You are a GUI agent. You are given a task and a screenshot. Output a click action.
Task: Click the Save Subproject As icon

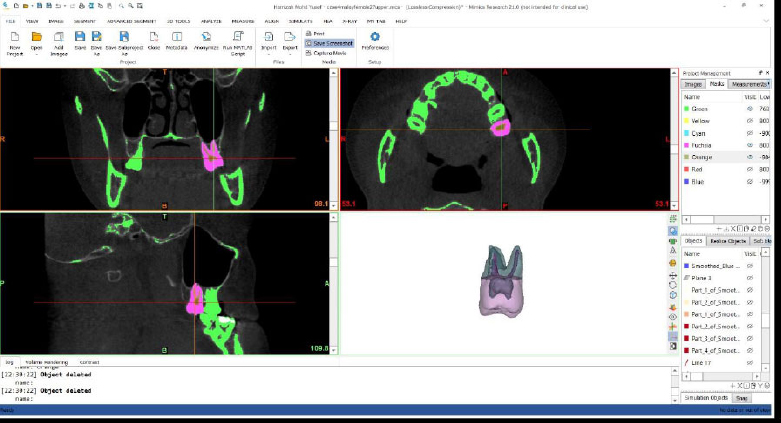coord(124,36)
